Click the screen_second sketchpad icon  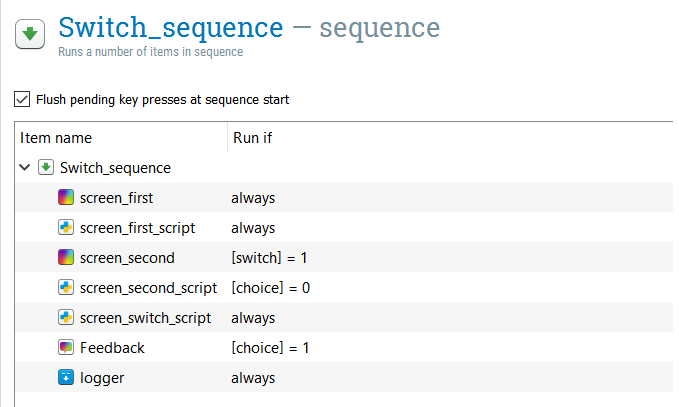(x=66, y=257)
